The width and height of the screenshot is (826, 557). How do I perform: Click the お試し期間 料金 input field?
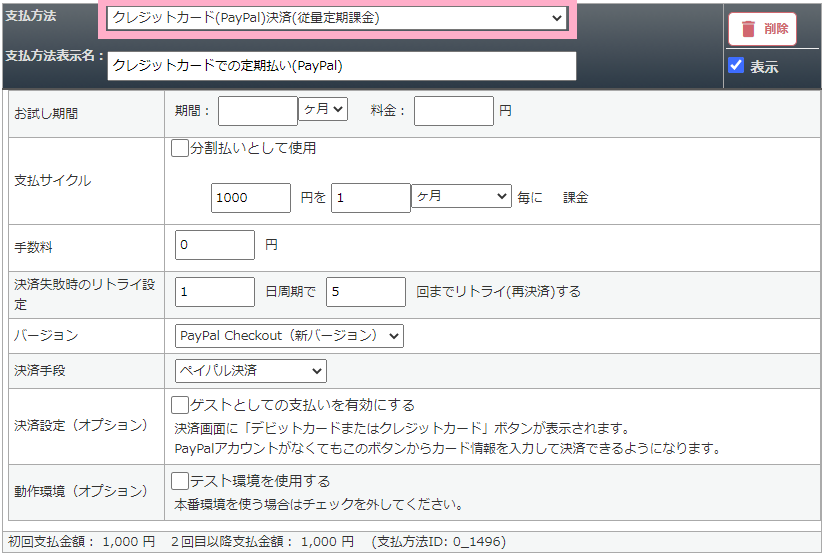point(454,111)
